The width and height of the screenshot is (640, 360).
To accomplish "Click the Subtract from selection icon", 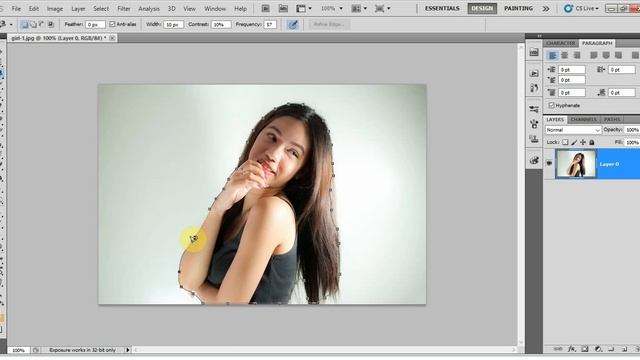I will tap(42, 24).
